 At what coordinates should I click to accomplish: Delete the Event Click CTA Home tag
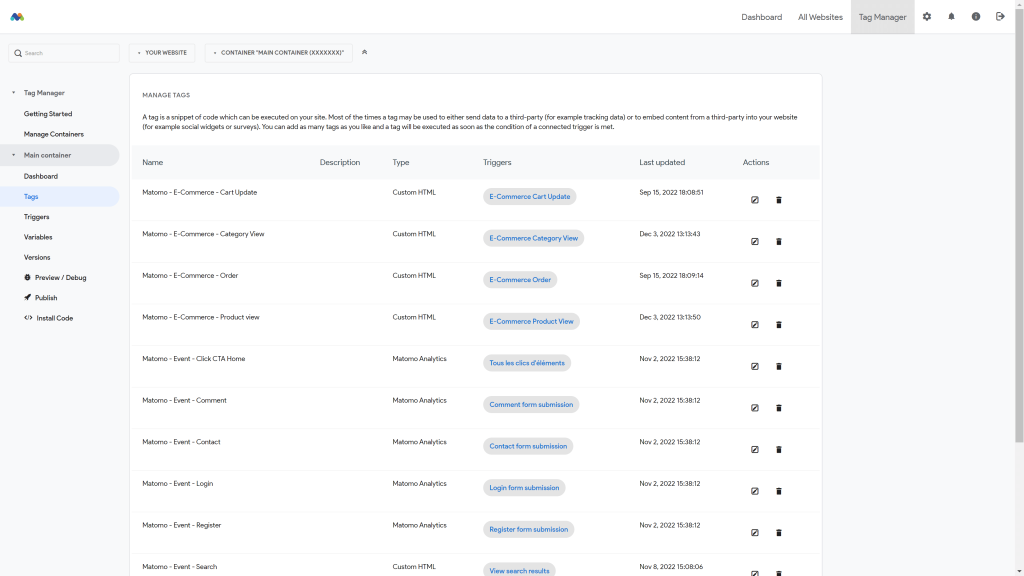[778, 366]
